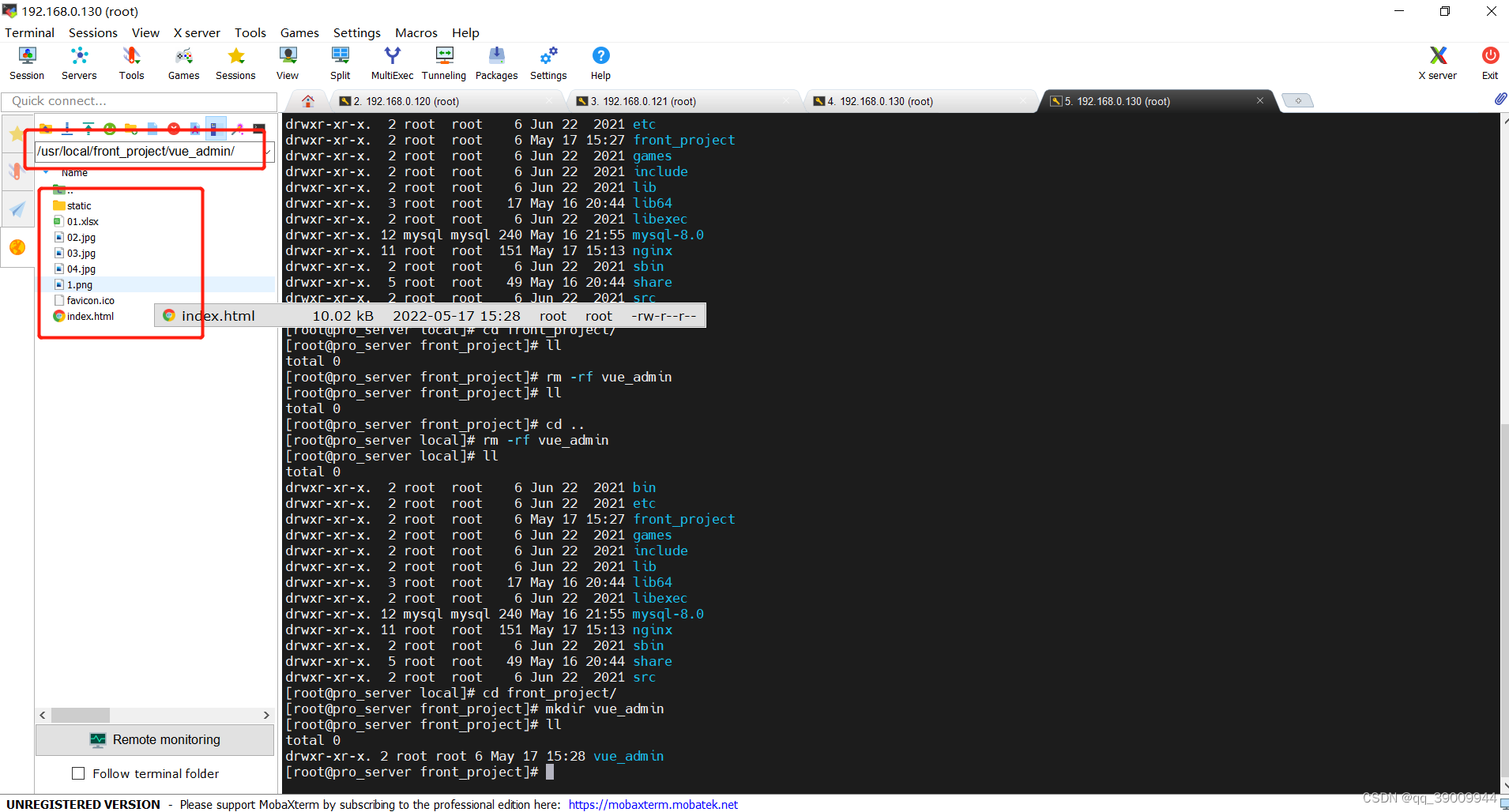Expand the SFTP path dropdown arrow
1509x812 pixels.
pos(269,152)
